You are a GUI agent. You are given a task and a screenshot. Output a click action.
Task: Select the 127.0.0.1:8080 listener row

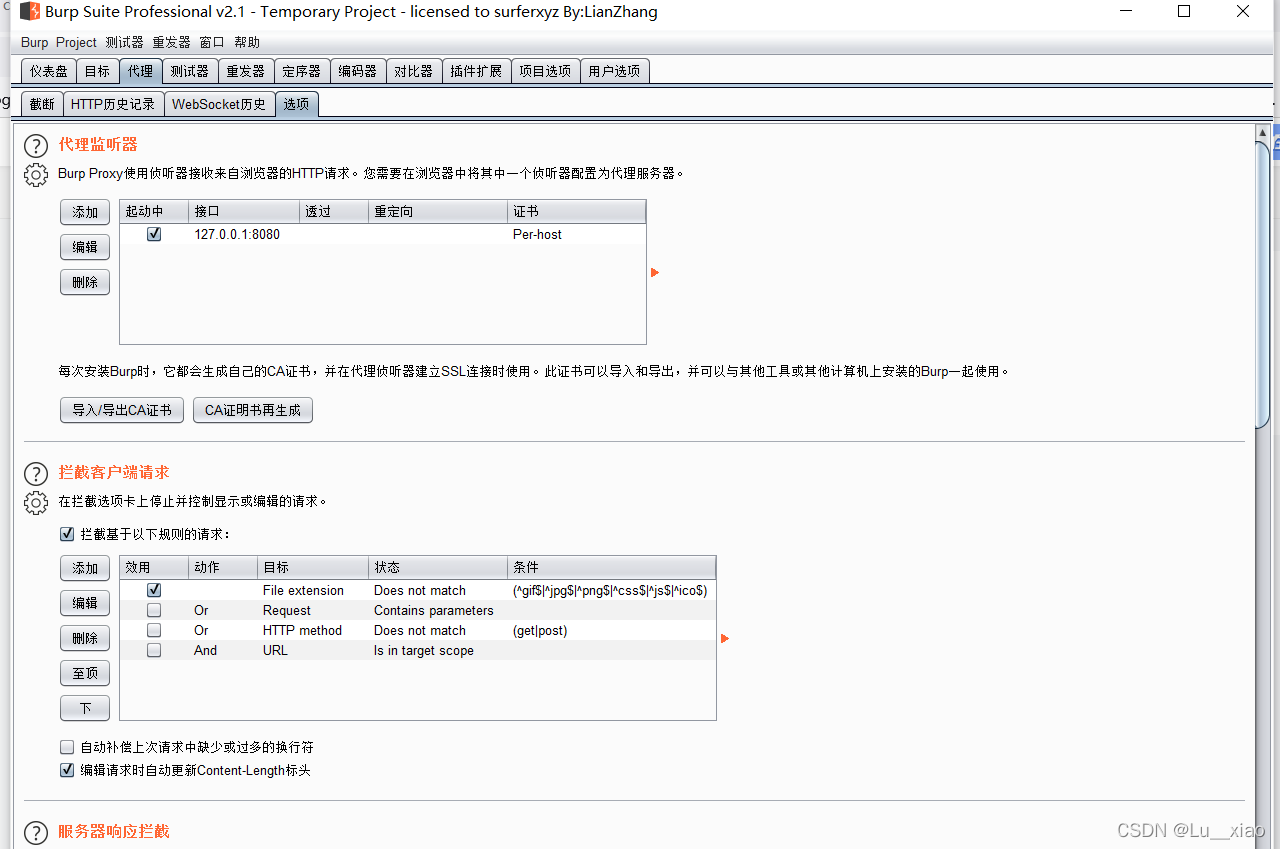[383, 234]
